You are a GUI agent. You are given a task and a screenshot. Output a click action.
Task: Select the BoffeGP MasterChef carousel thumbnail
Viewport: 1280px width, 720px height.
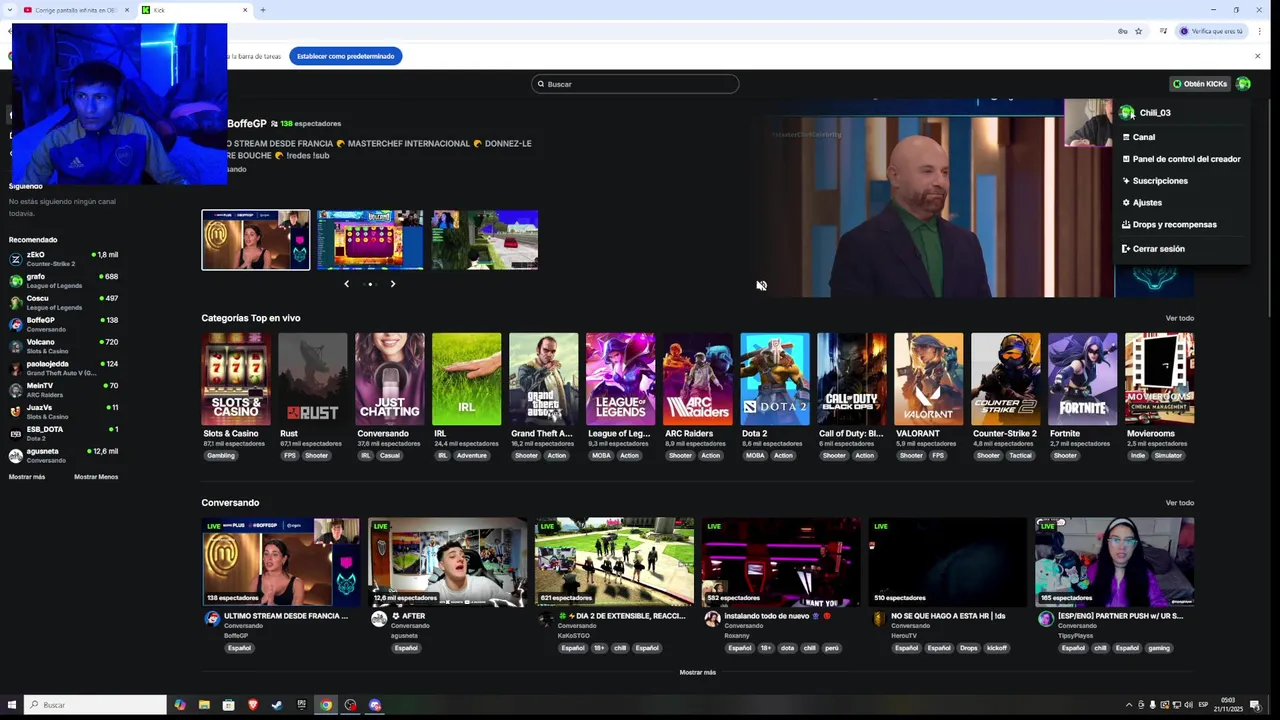click(256, 240)
